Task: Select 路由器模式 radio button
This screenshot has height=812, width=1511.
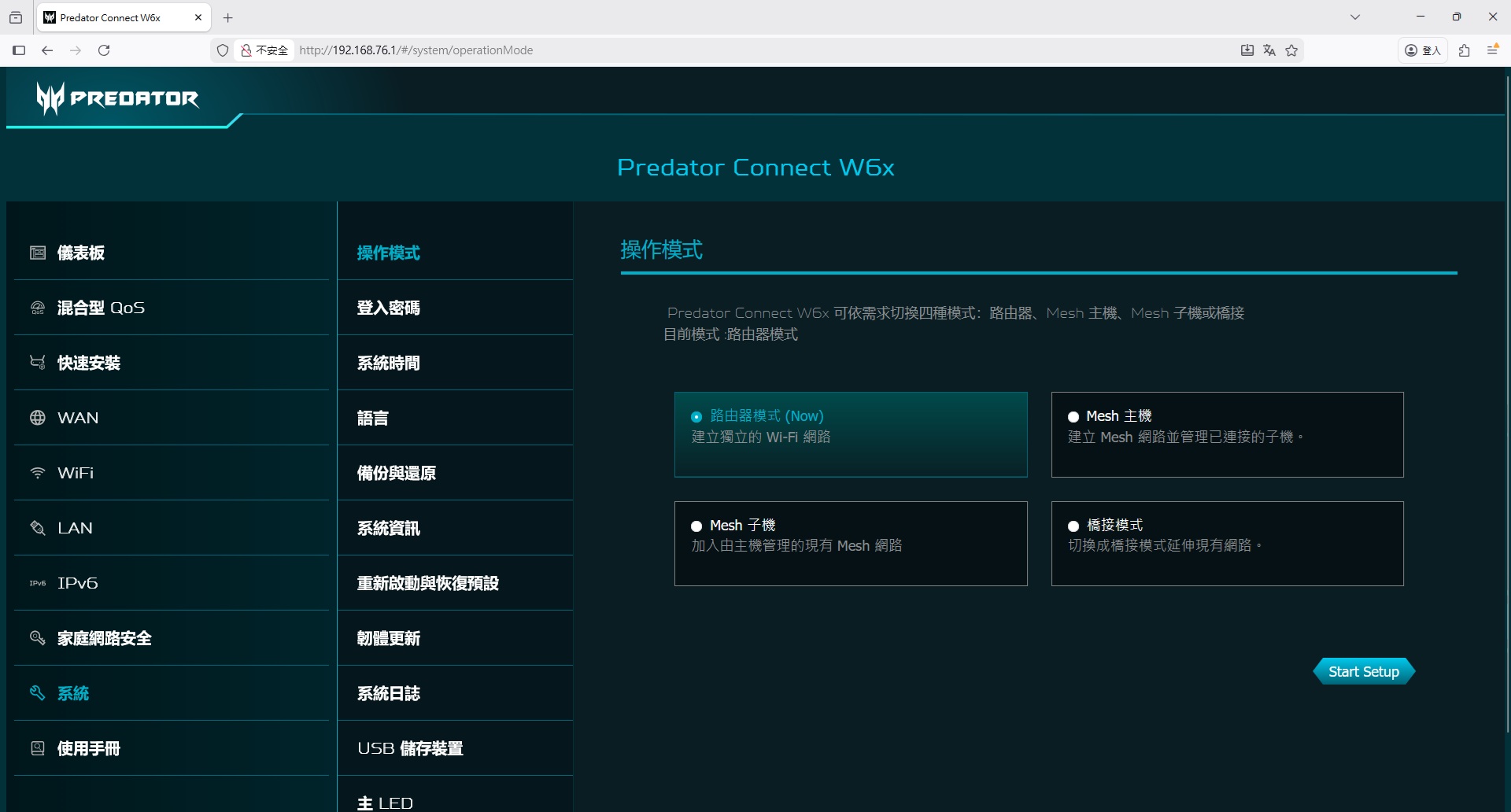Action: pos(696,417)
